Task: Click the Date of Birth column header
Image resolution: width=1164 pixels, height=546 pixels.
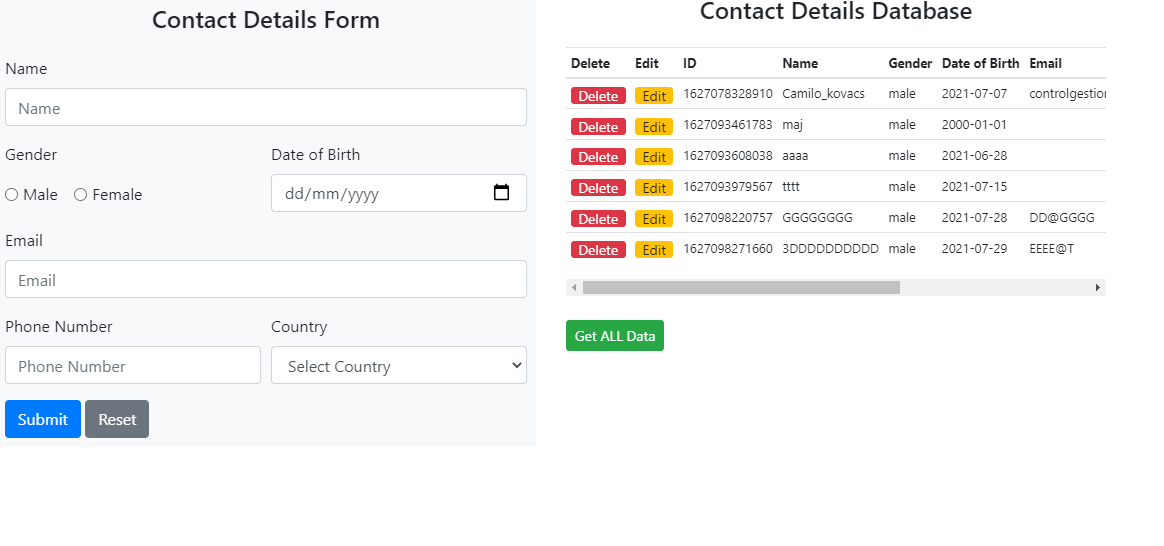Action: point(981,63)
